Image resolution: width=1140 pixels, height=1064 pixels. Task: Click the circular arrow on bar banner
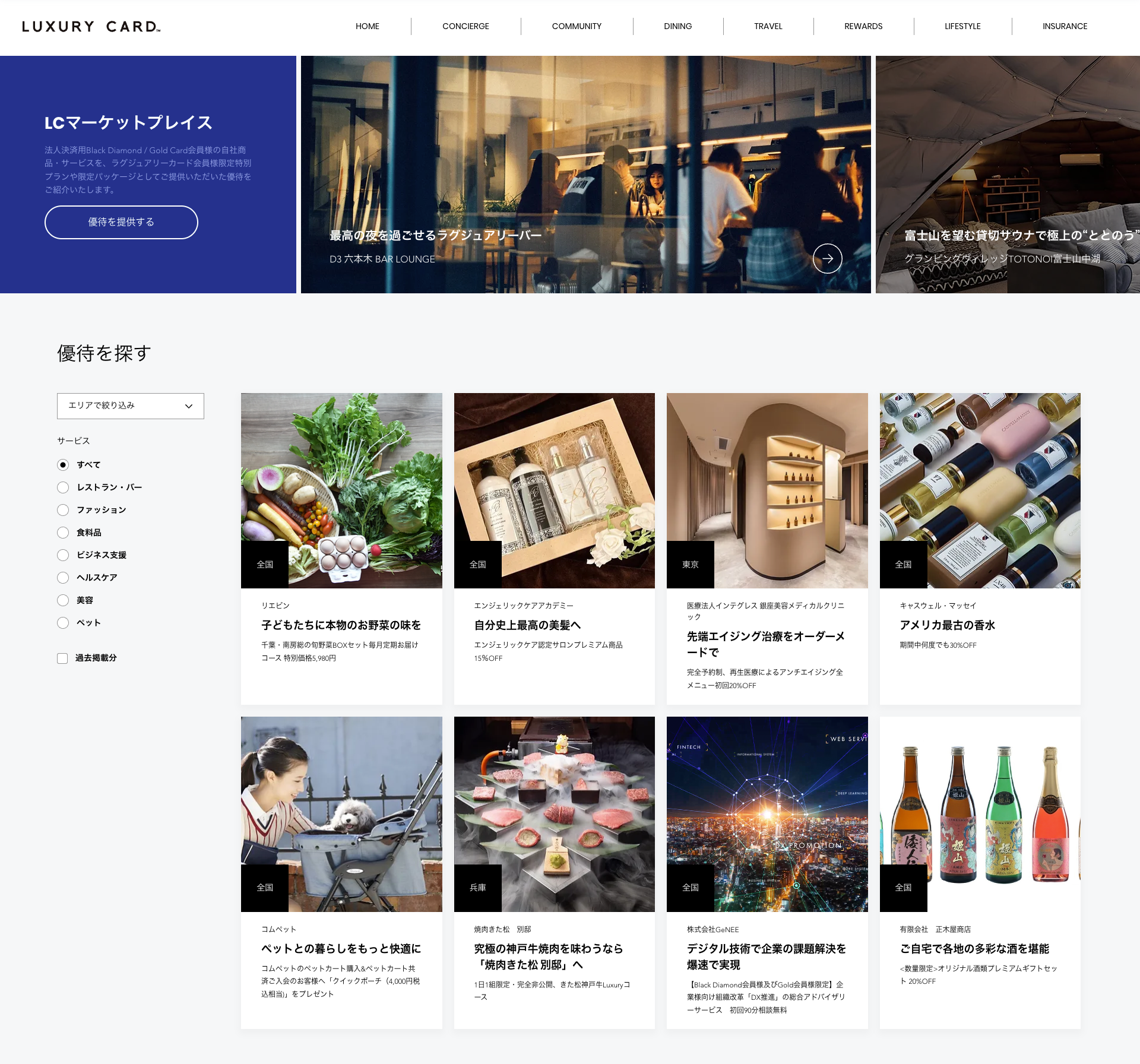[827, 259]
